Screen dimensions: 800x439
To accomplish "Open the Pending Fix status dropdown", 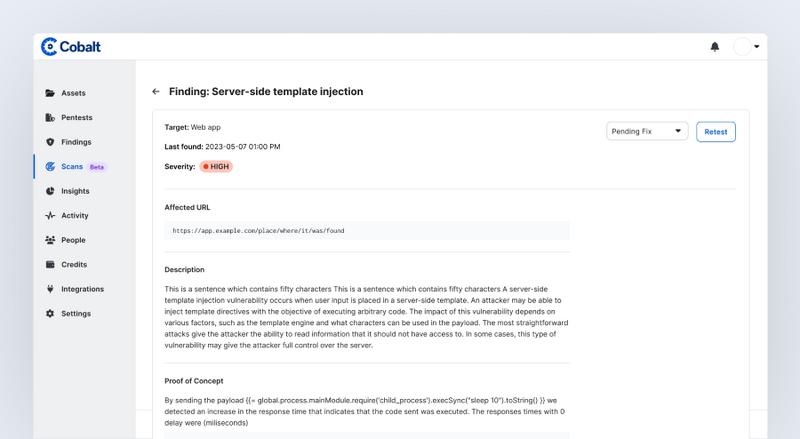I will (647, 131).
